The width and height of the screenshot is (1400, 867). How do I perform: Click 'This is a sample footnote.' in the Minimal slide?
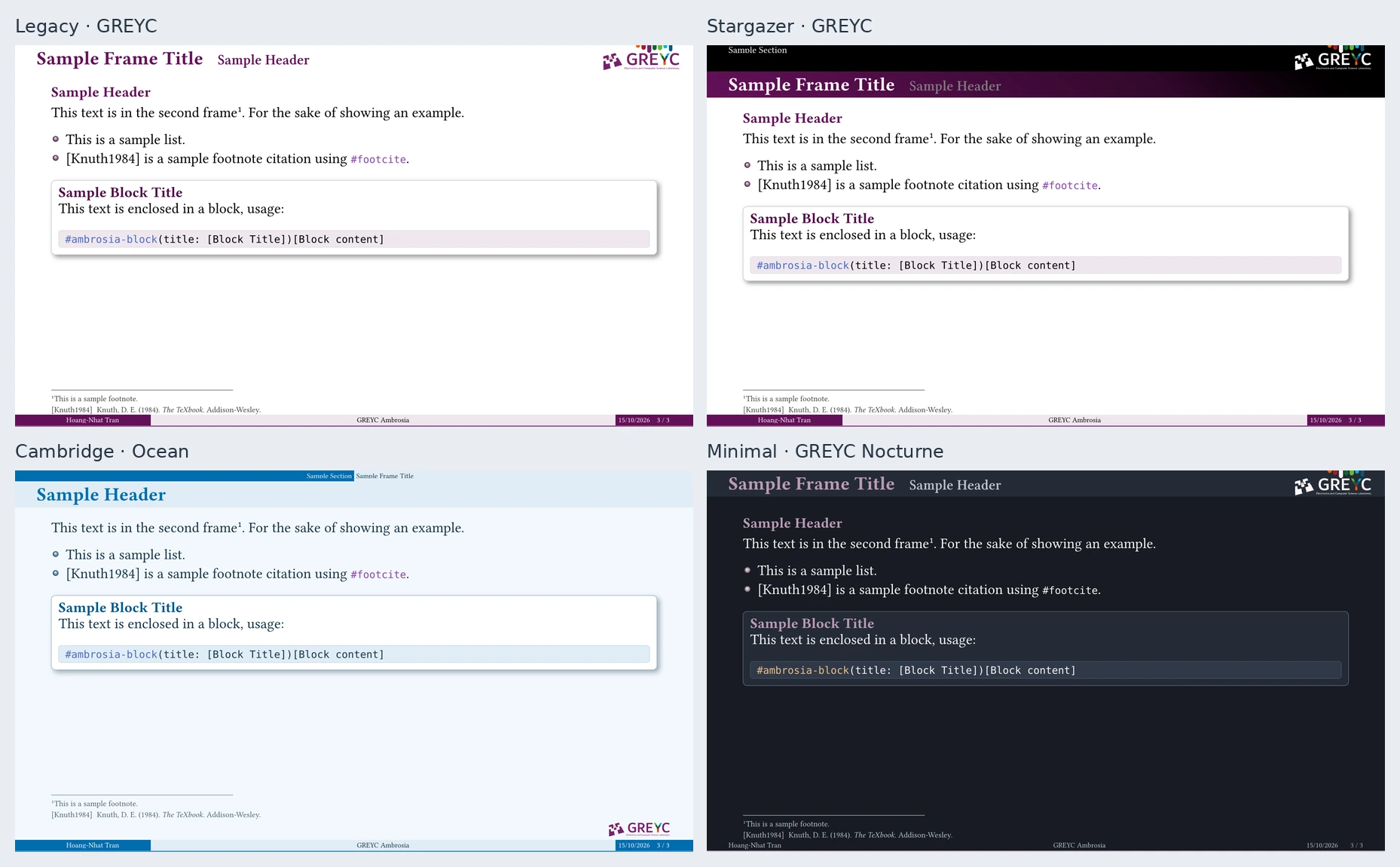point(787,824)
